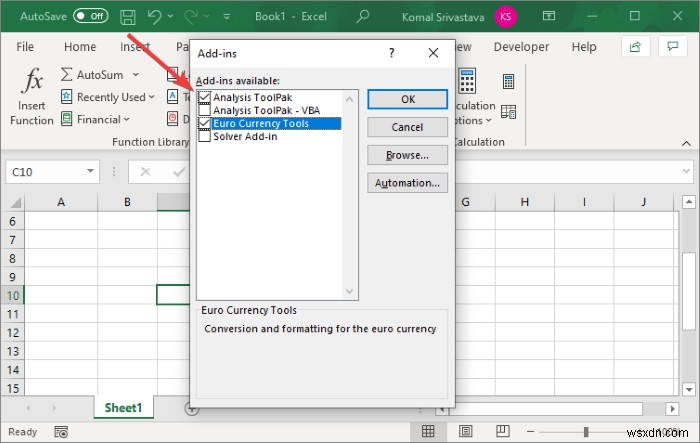Click the Calculate Now icon

[508, 82]
